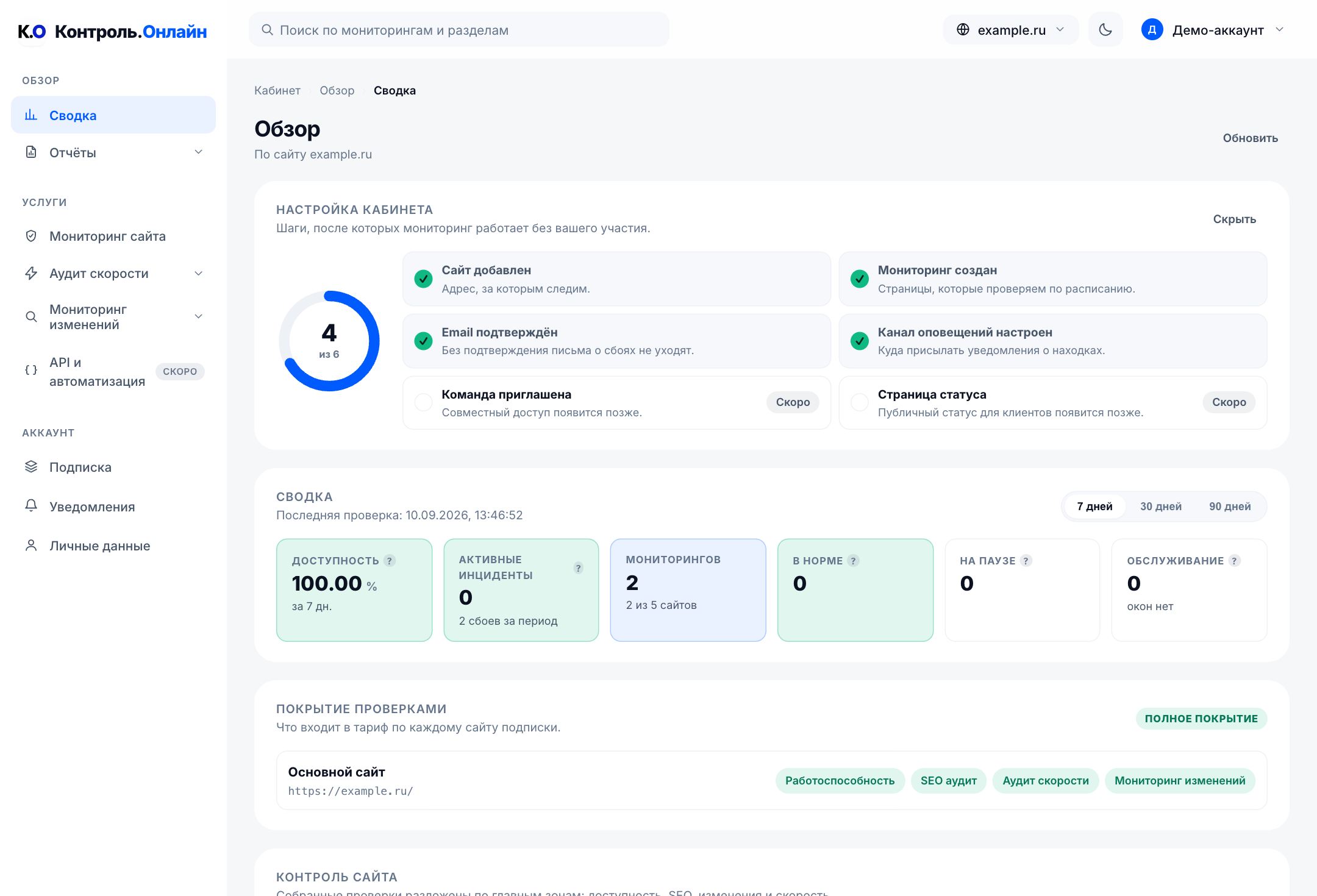This screenshot has width=1317, height=896.
Task: Click the help icon for Активные инциденты
Action: [579, 568]
